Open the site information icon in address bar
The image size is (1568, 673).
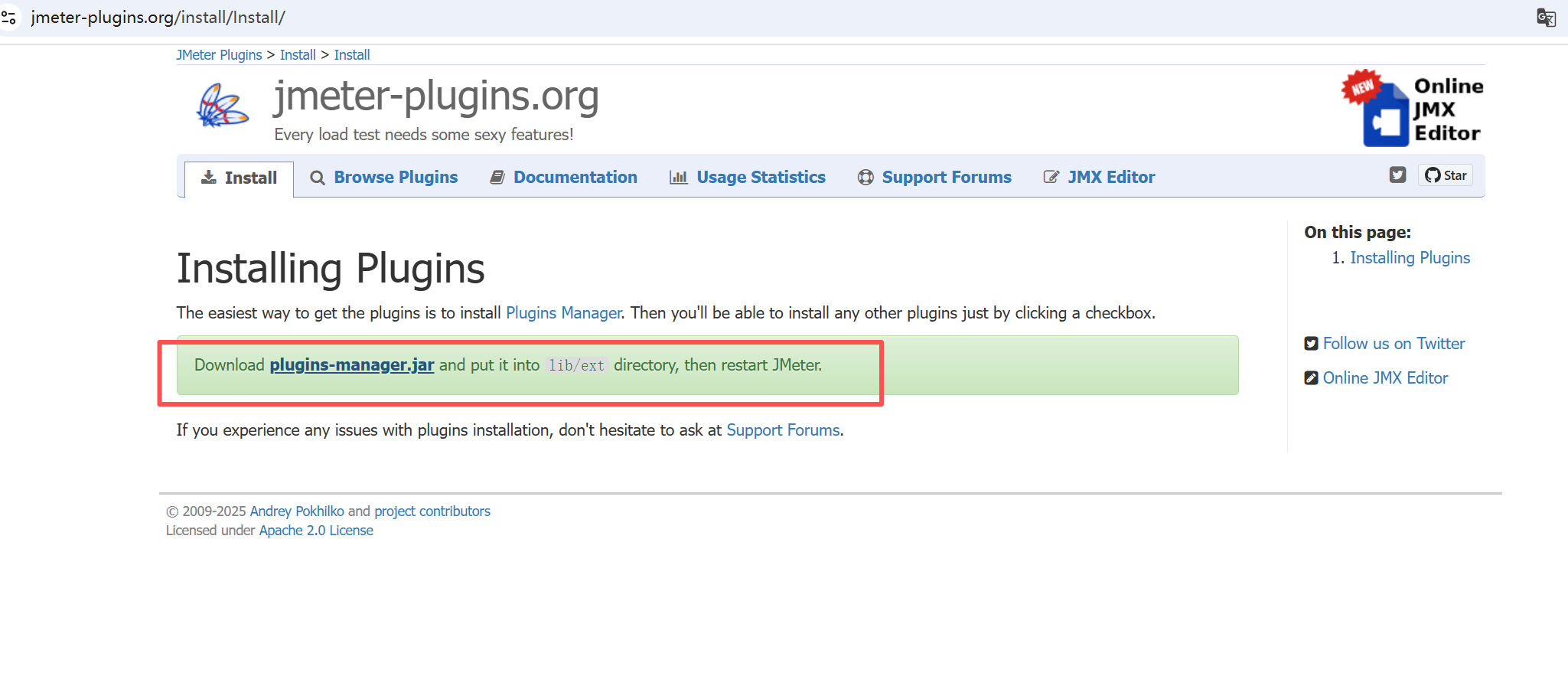(x=8, y=17)
